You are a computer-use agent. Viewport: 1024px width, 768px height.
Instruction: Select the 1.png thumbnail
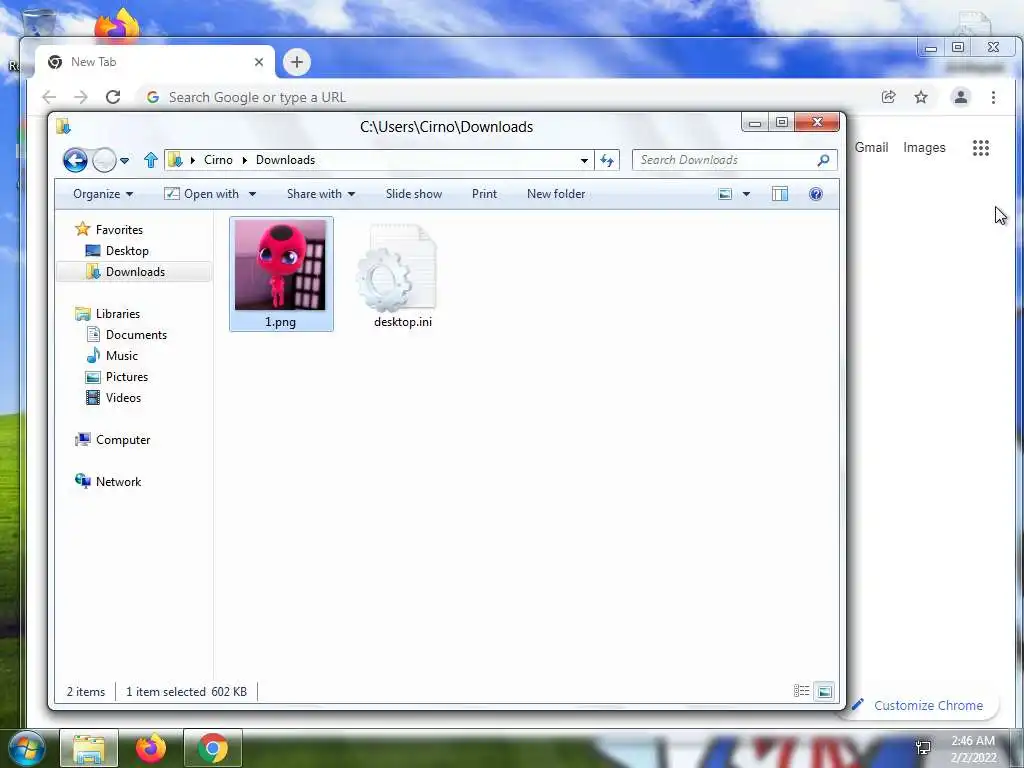pyautogui.click(x=280, y=264)
